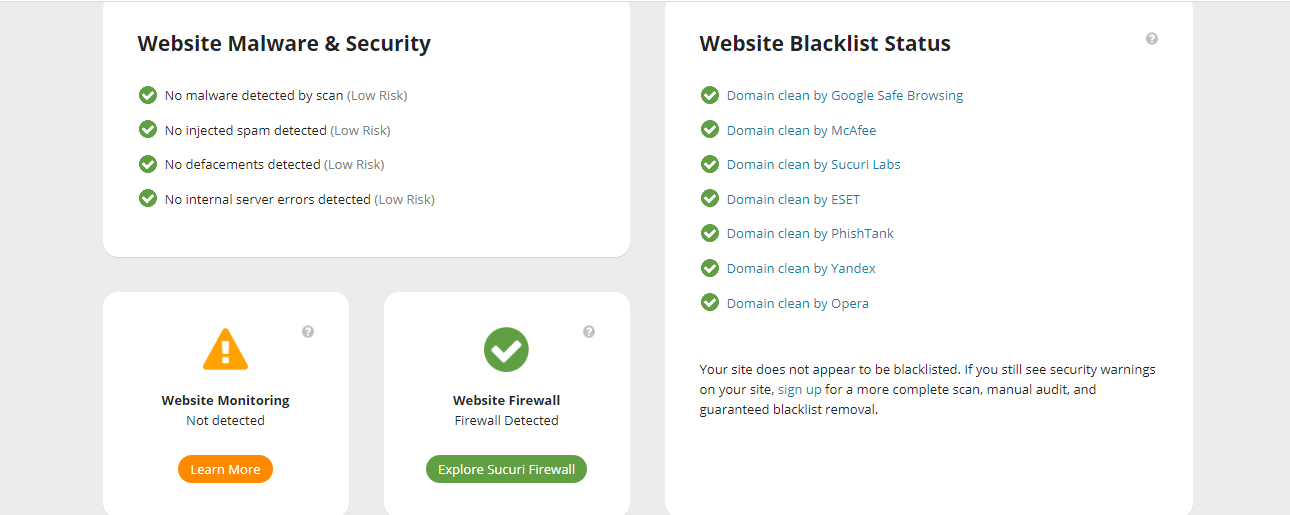
Task: Click the Website Malware & Security heading
Action: pyautogui.click(x=284, y=44)
